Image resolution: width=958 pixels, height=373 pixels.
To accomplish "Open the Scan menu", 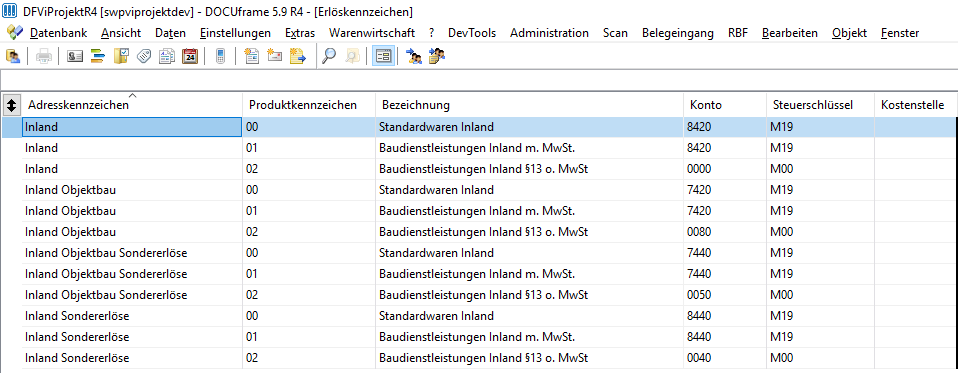I will point(615,33).
